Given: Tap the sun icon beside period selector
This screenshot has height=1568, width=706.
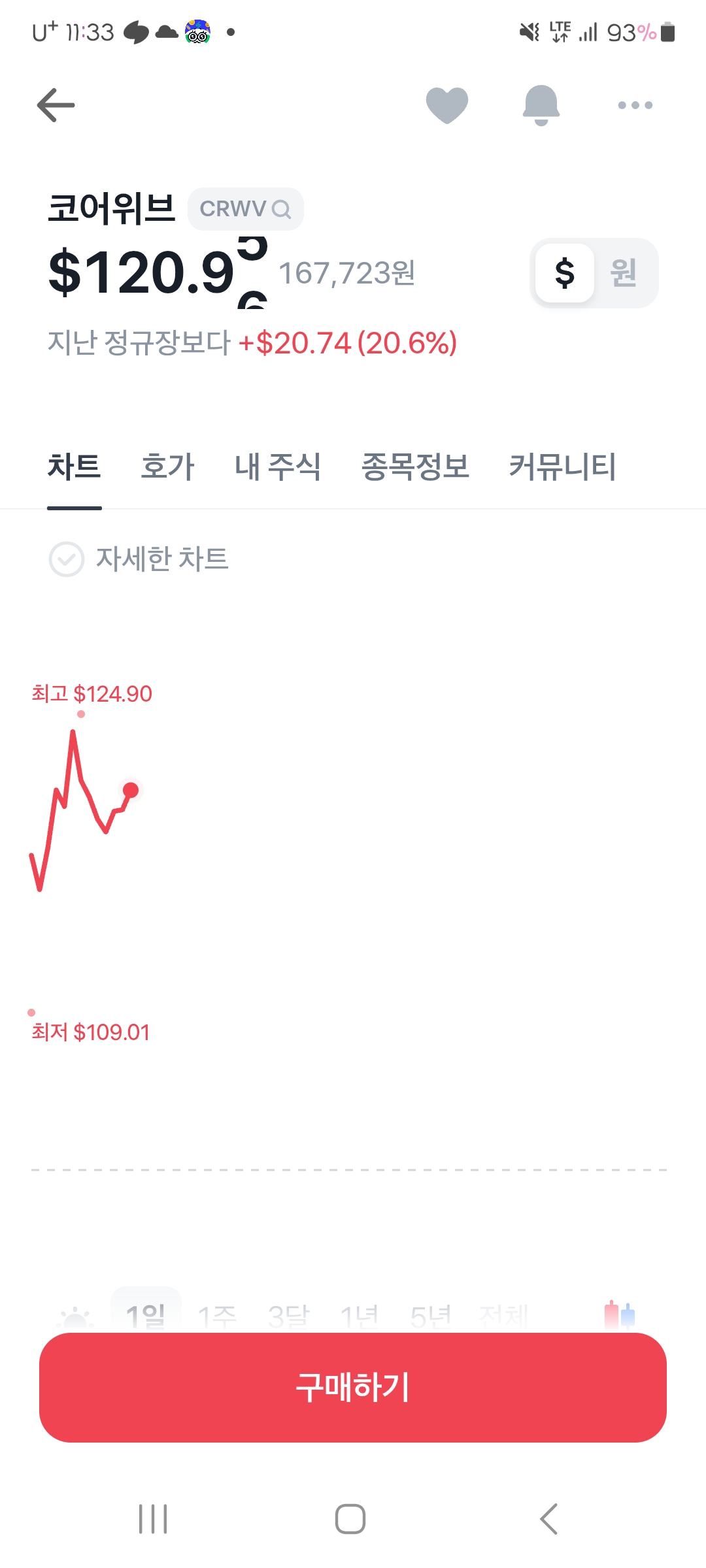Looking at the screenshot, I should (x=76, y=1318).
